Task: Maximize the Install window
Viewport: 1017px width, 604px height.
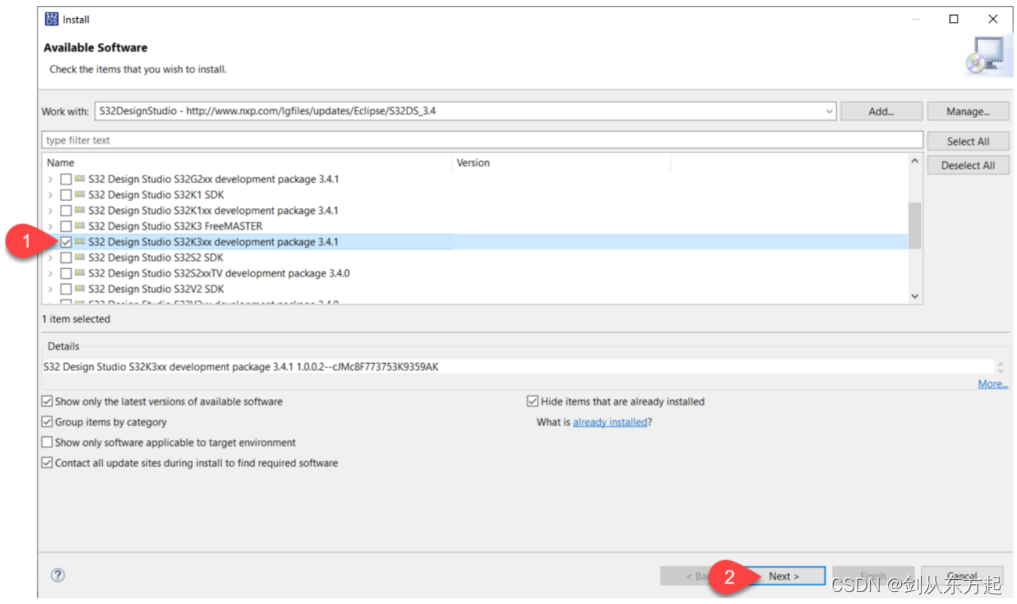Action: (953, 19)
